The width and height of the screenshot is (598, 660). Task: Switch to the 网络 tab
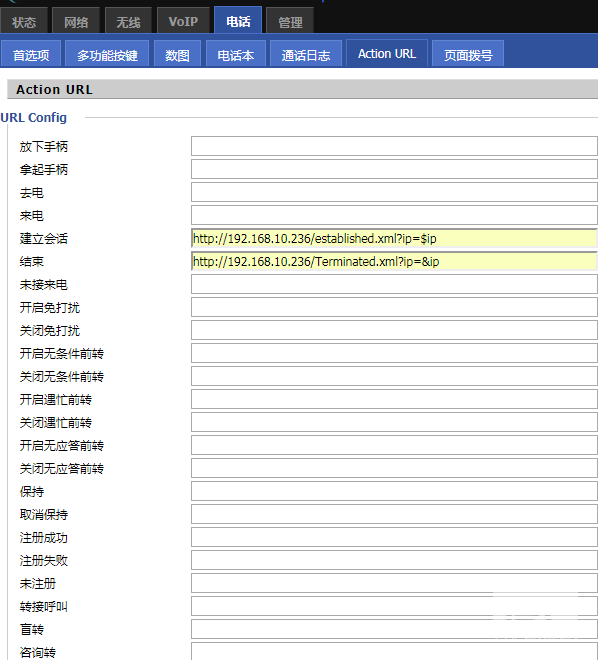(76, 21)
